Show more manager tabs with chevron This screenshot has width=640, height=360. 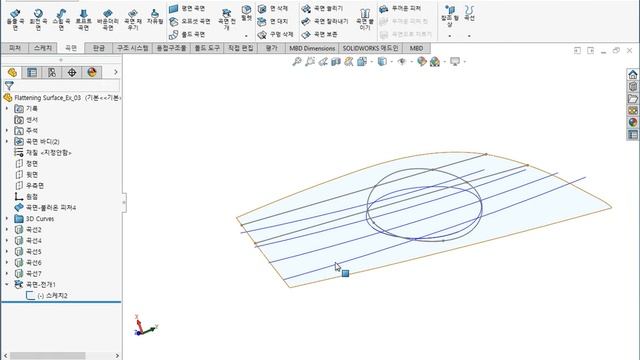(x=116, y=72)
